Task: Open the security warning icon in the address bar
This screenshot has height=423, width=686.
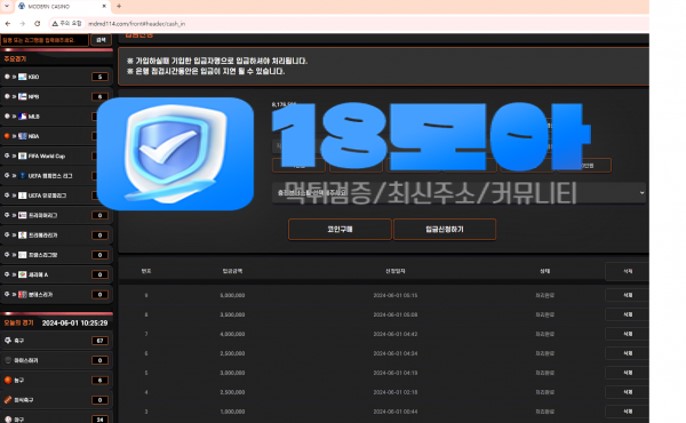Action: tap(55, 24)
